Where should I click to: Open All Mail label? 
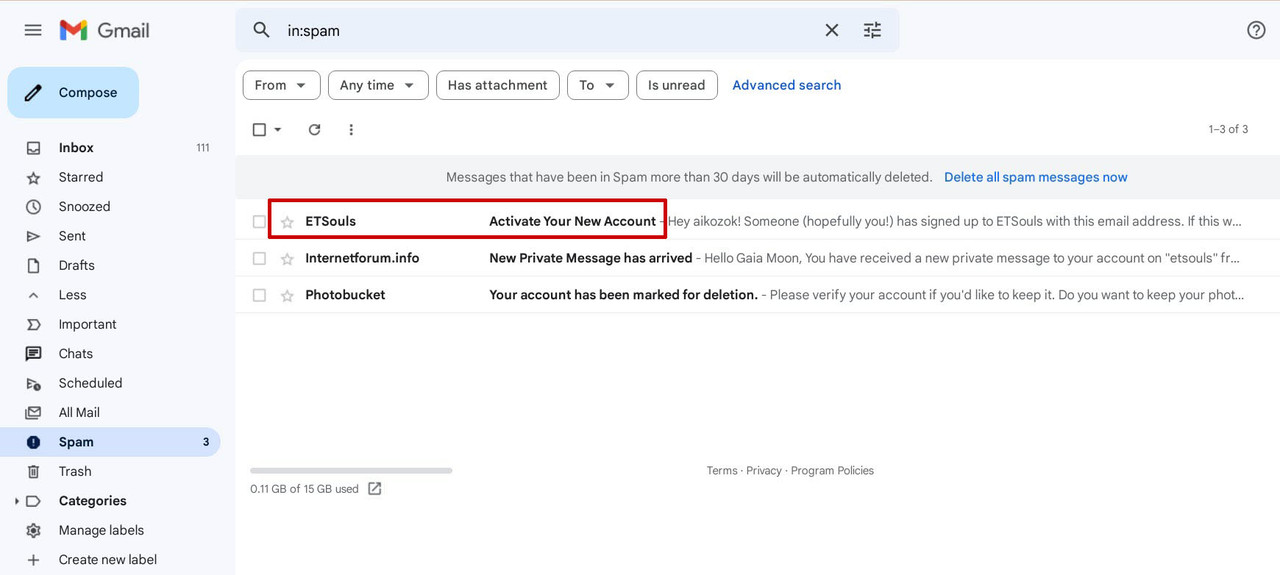click(x=110, y=413)
